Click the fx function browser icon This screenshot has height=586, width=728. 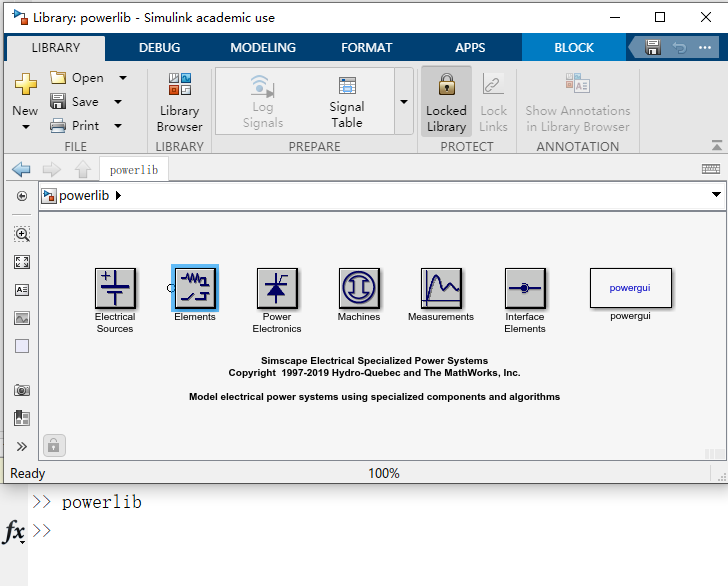pyautogui.click(x=14, y=531)
